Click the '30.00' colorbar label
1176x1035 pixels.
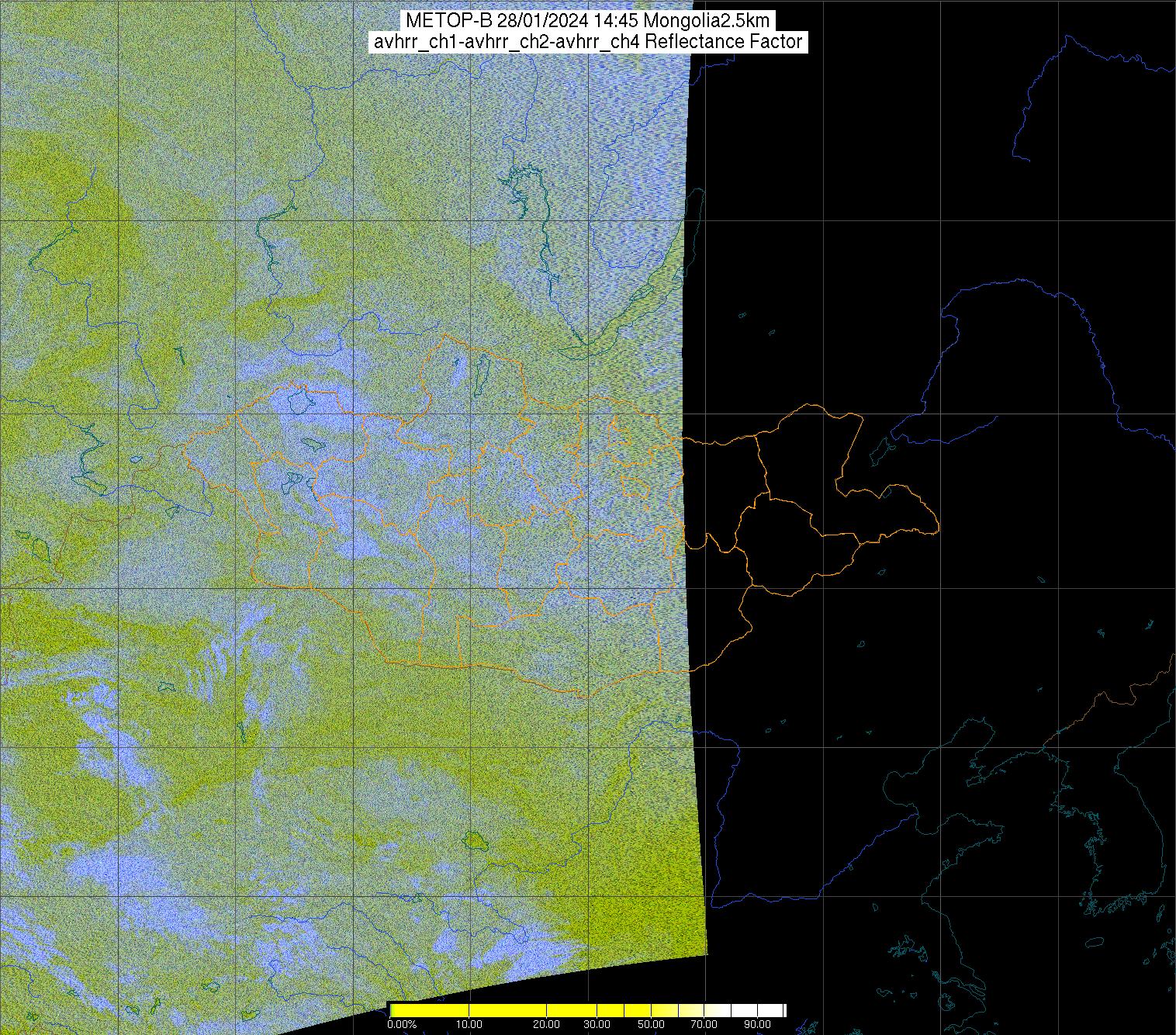click(596, 1024)
